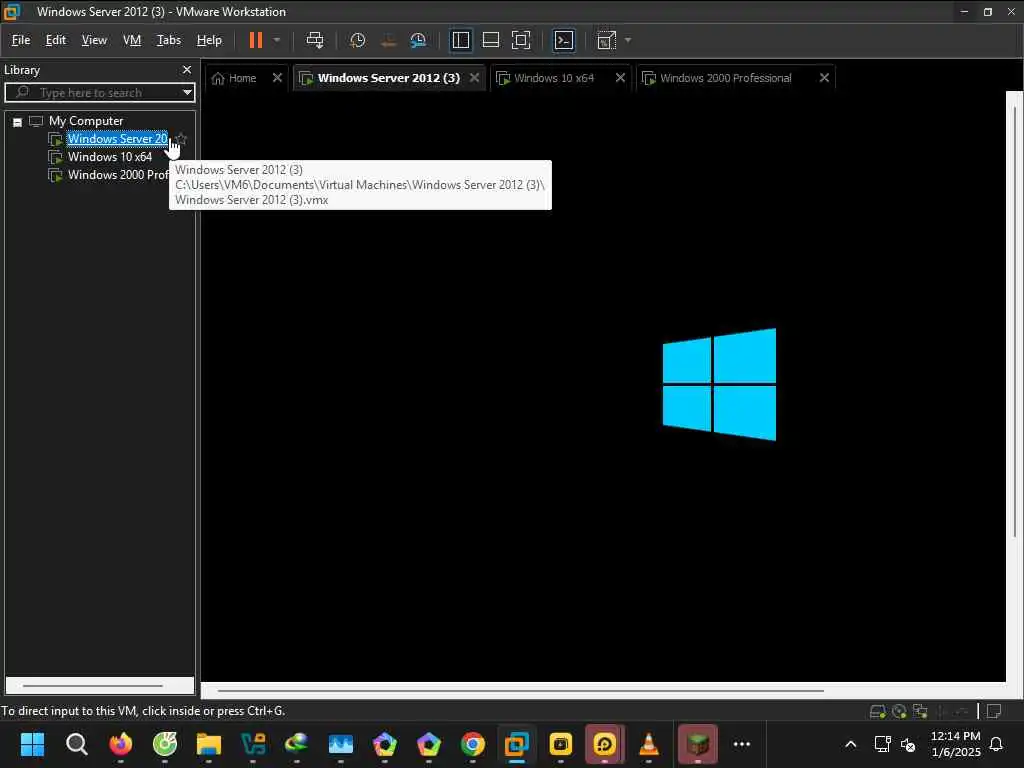Click the stretch guest display icon

pyautogui.click(x=607, y=40)
